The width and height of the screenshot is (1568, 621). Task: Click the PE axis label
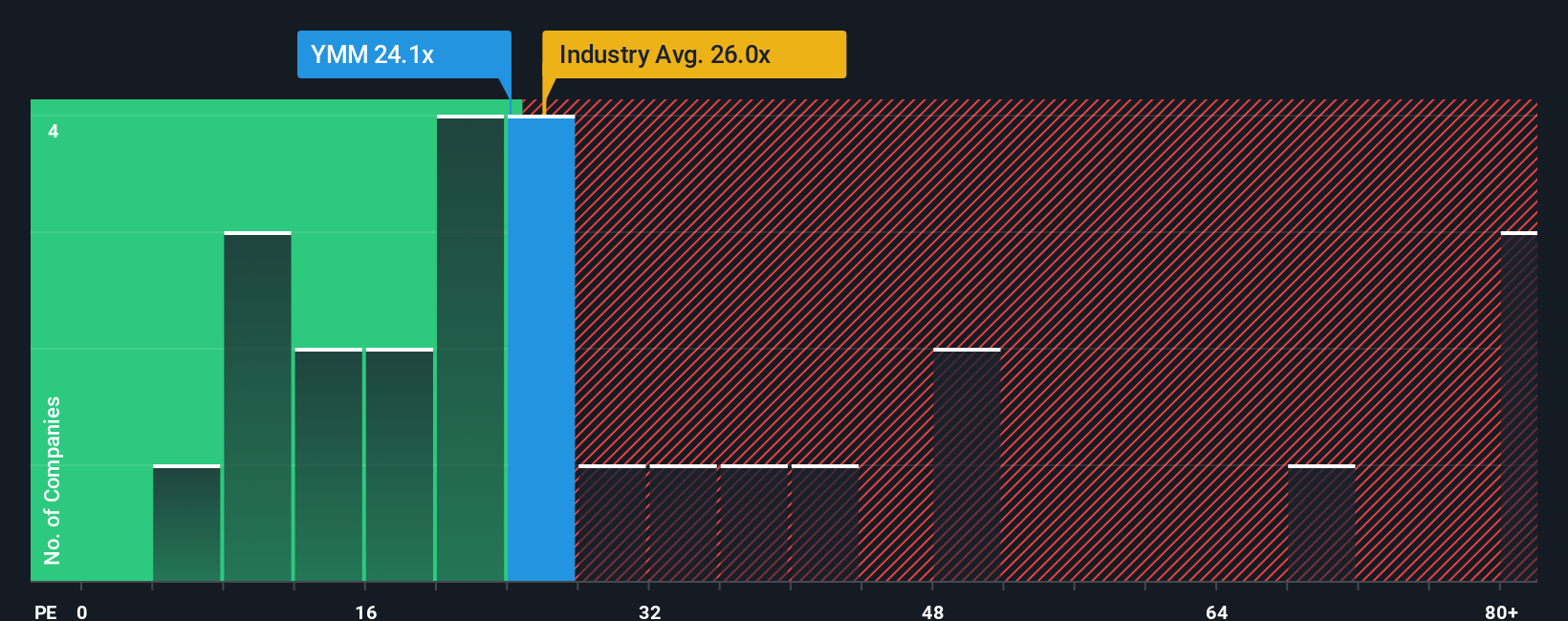(x=45, y=611)
